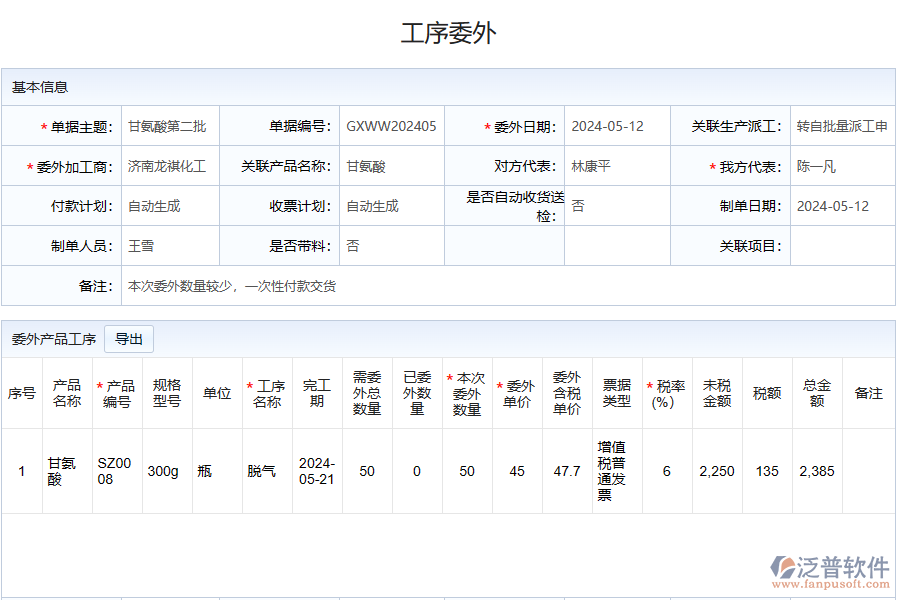This screenshot has height=600, width=900.
Task: Click the 完工期 cell showing 2024-05-21
Action: click(x=317, y=471)
